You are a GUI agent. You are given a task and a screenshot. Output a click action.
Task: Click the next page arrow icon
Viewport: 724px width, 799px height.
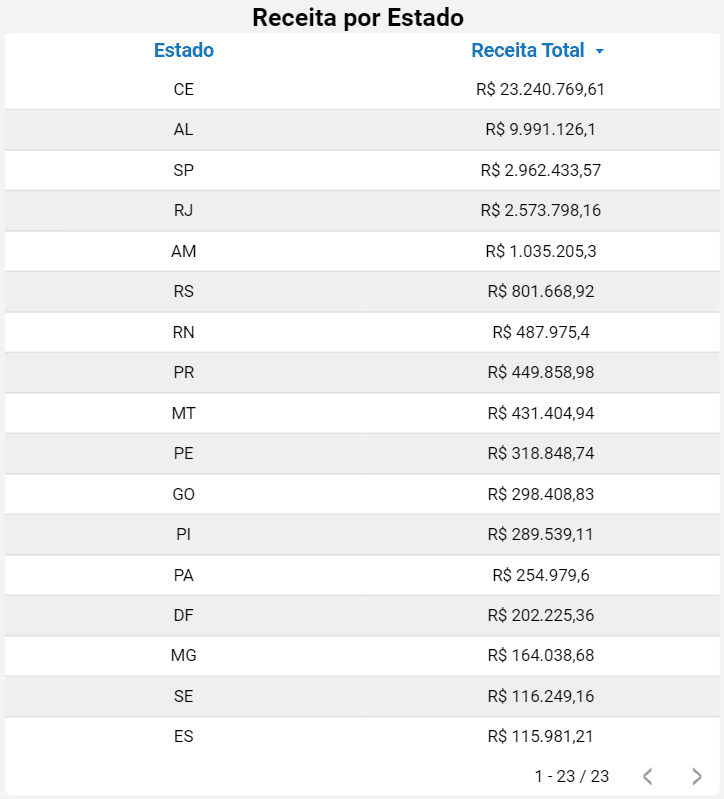(x=697, y=776)
